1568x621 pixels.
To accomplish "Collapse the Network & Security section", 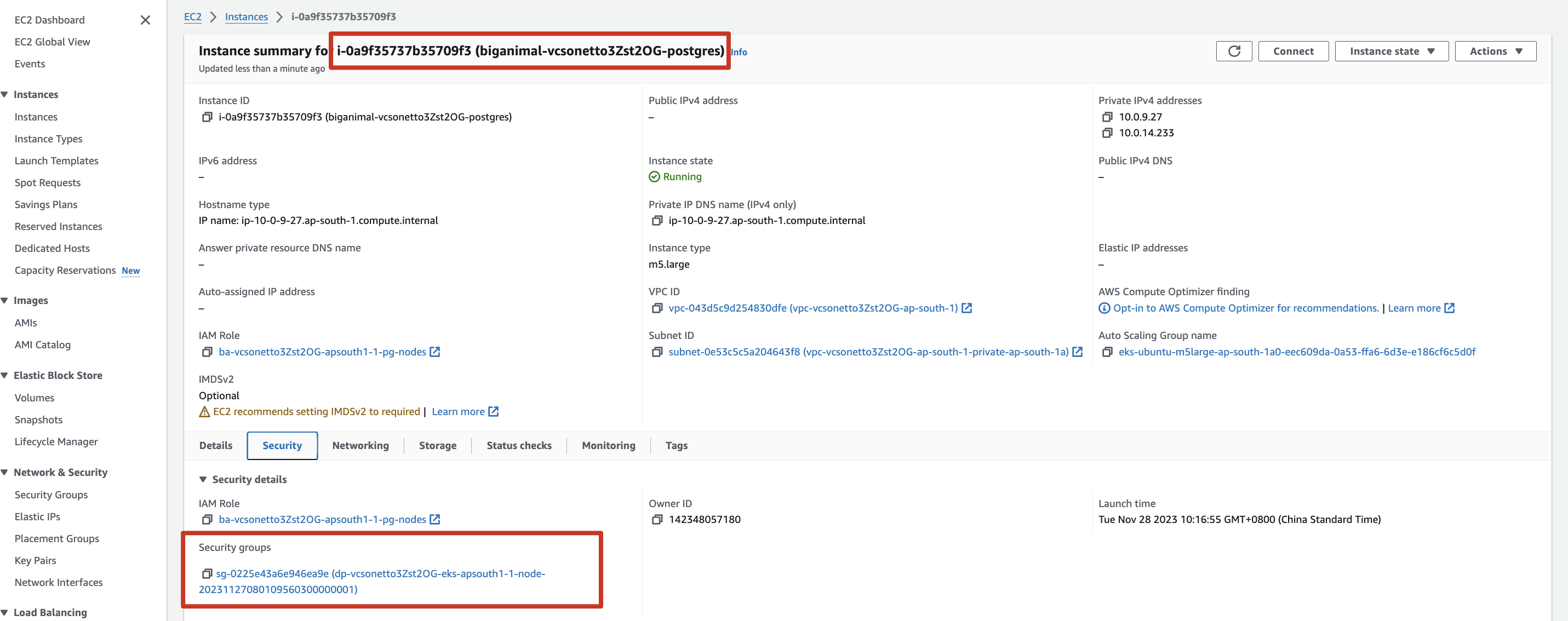I will pos(4,472).
